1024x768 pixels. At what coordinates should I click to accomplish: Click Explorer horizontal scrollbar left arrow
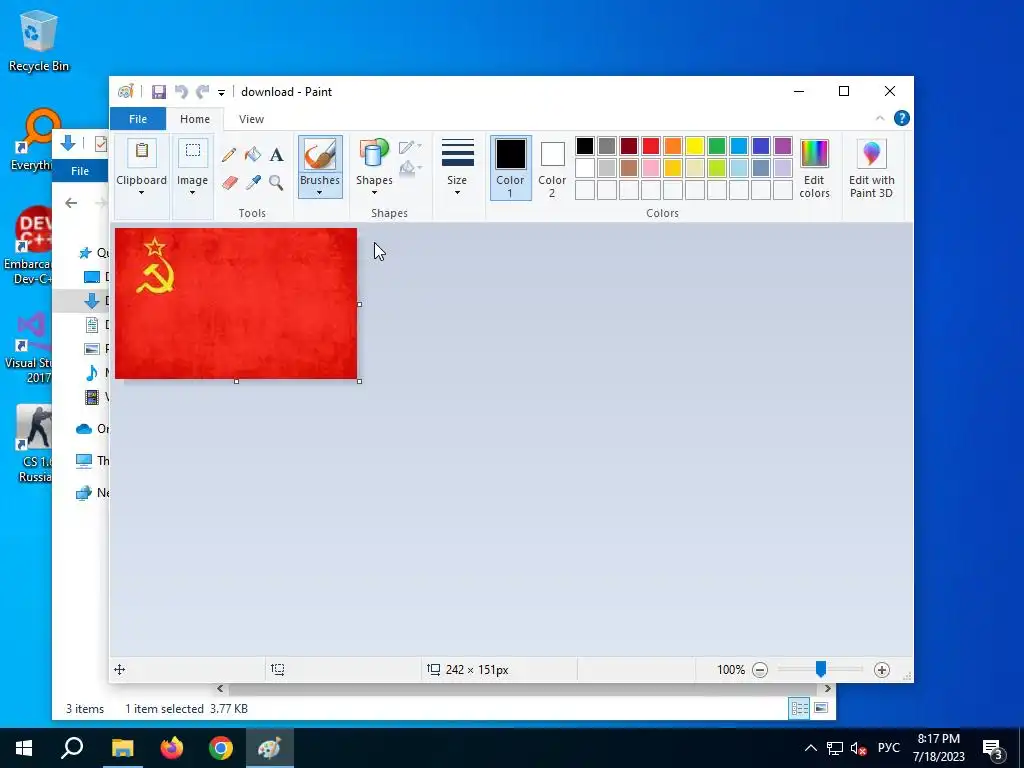pos(220,688)
